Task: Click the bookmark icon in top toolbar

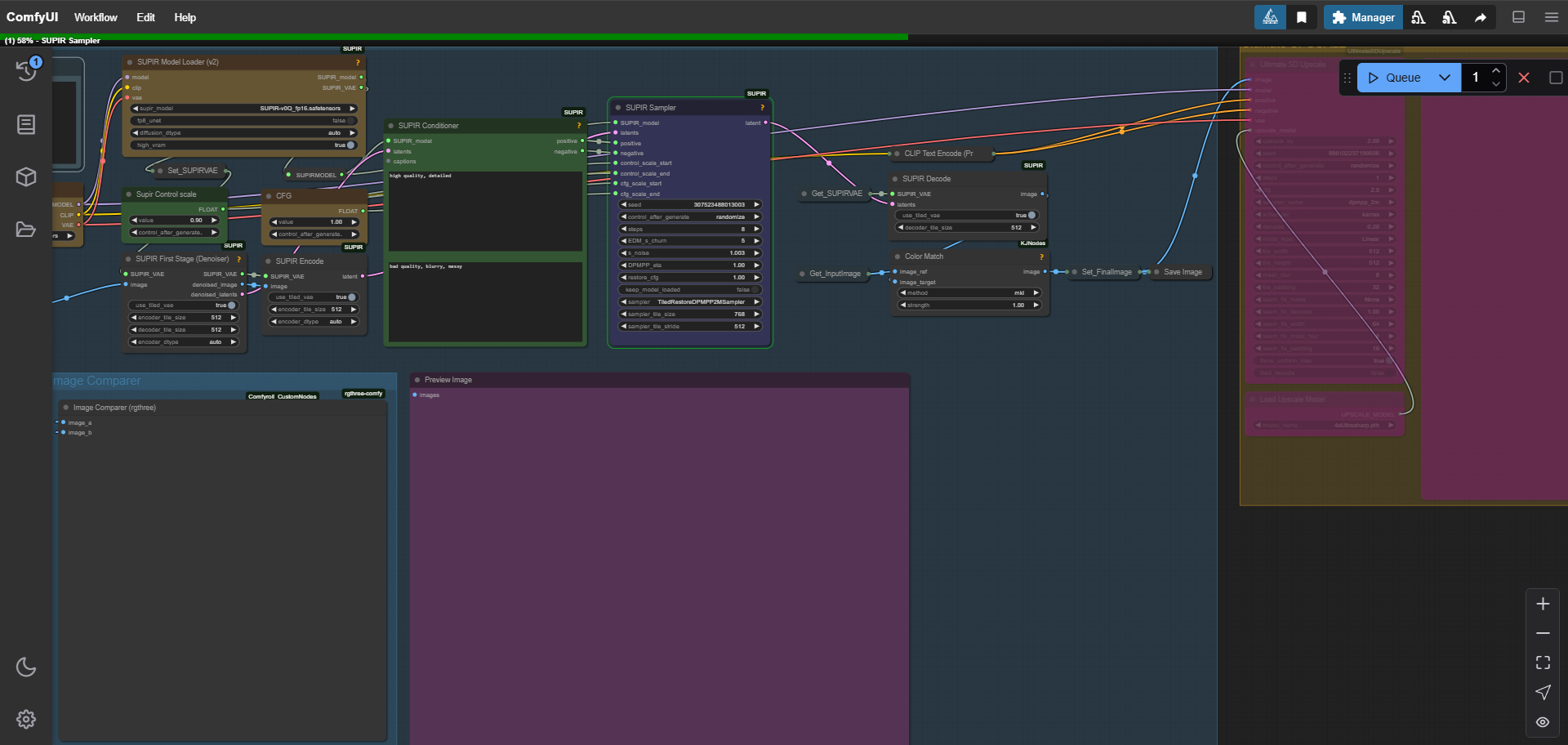Action: pyautogui.click(x=1302, y=17)
